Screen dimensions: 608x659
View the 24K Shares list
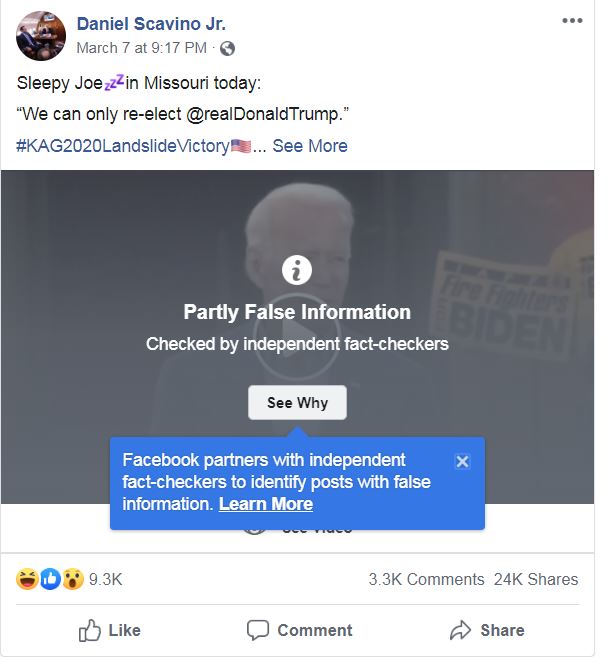pyautogui.click(x=536, y=579)
